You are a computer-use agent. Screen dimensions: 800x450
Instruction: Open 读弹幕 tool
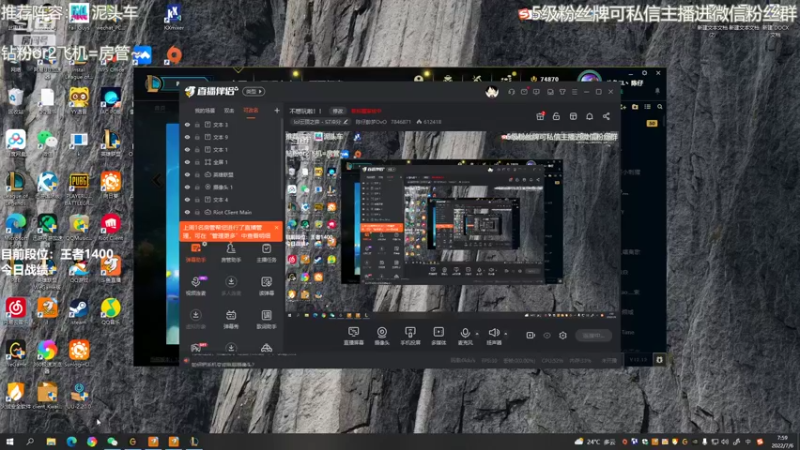coord(266,286)
